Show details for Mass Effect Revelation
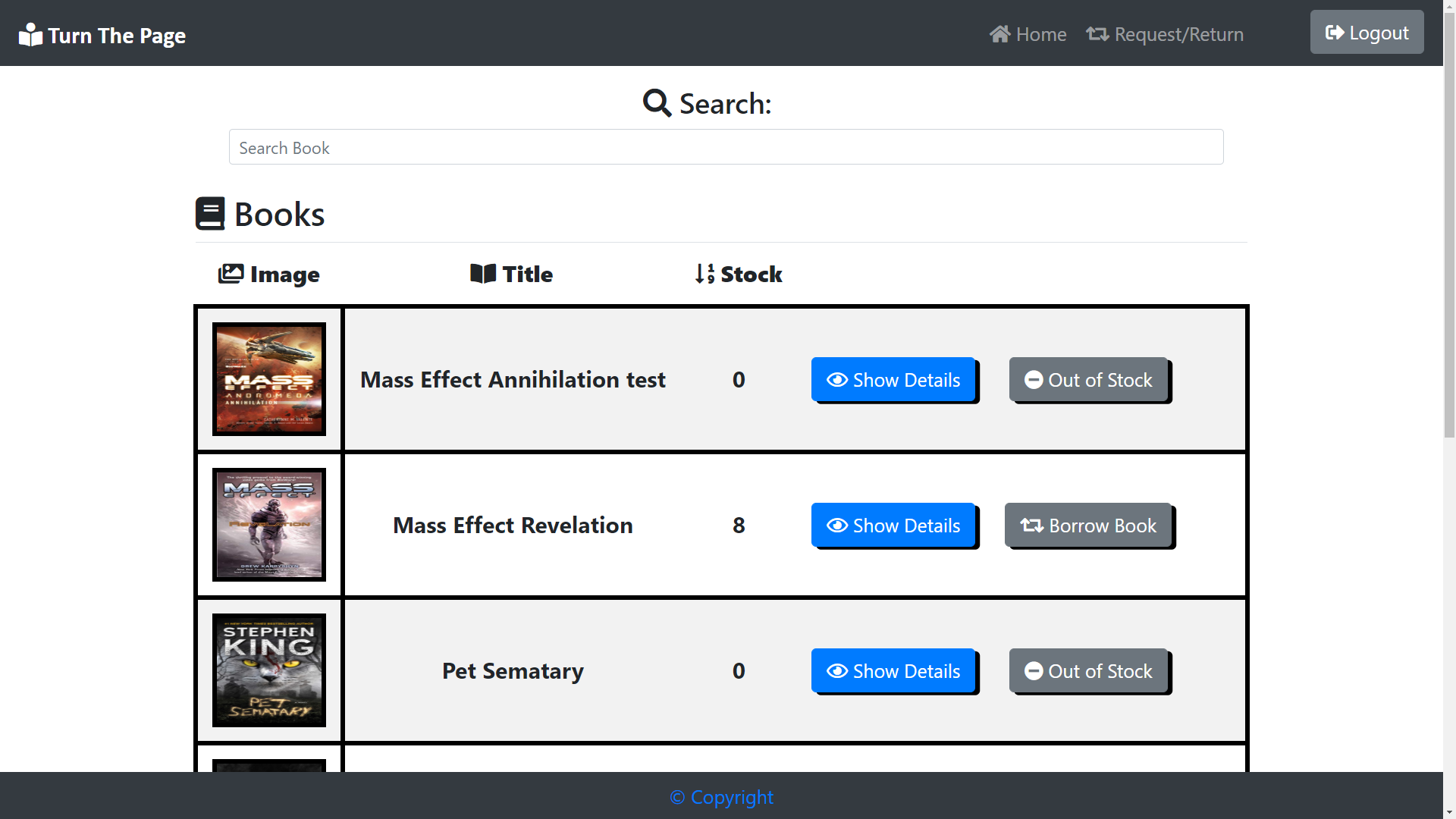The height and width of the screenshot is (819, 1456). [x=893, y=526]
